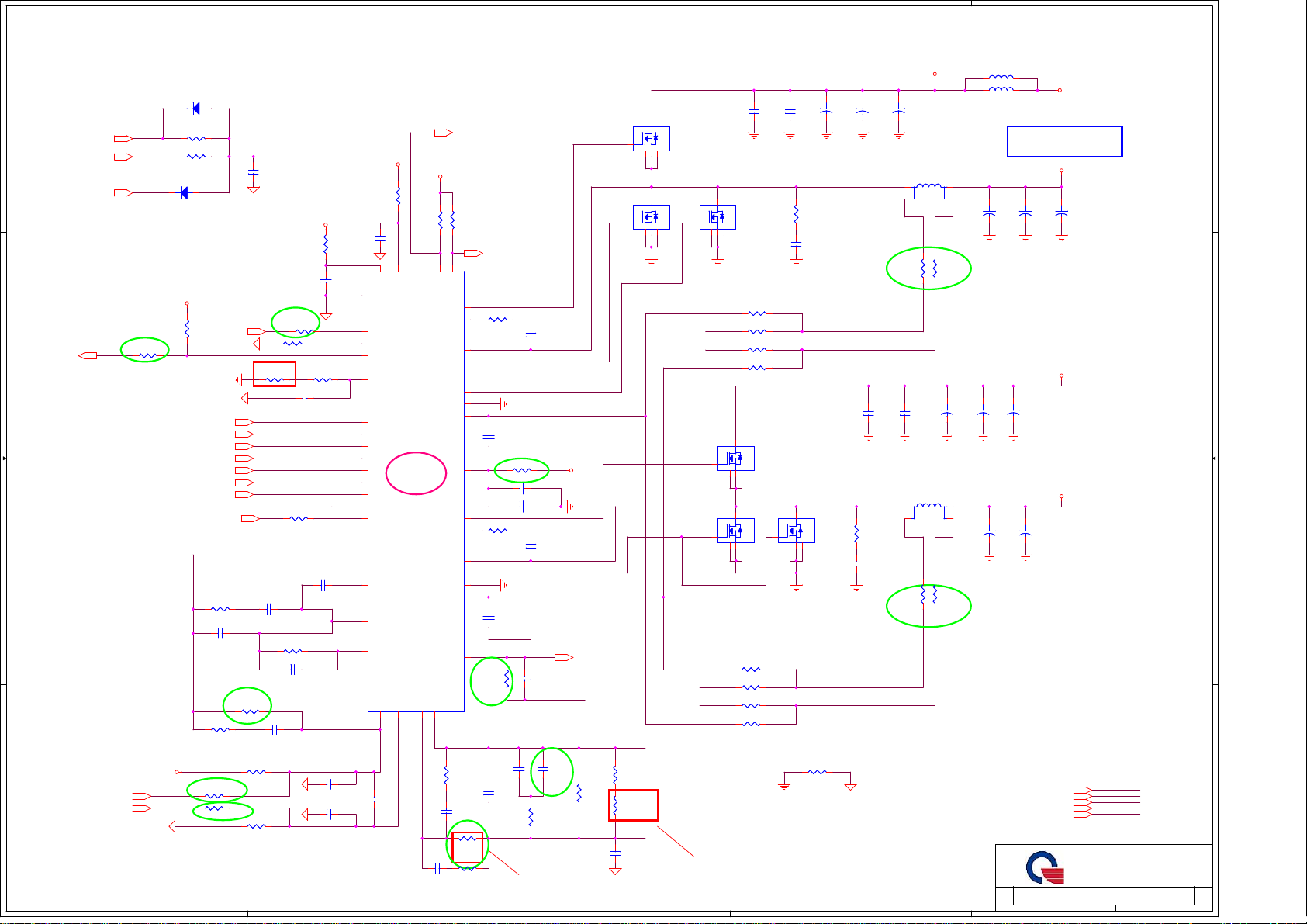Select the paired inductors at the top right rail
This screenshot has height=924, width=1307.
point(1001,83)
